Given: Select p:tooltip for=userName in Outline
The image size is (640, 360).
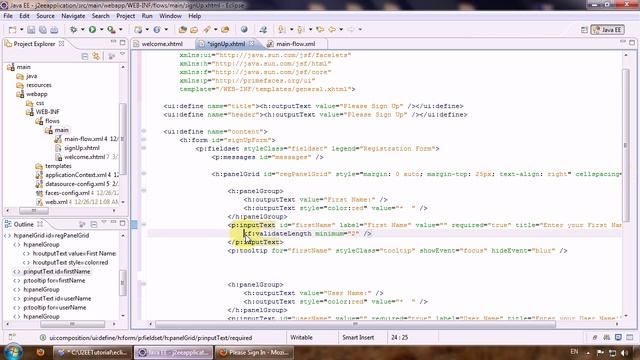Looking at the screenshot, I should 54,307.
